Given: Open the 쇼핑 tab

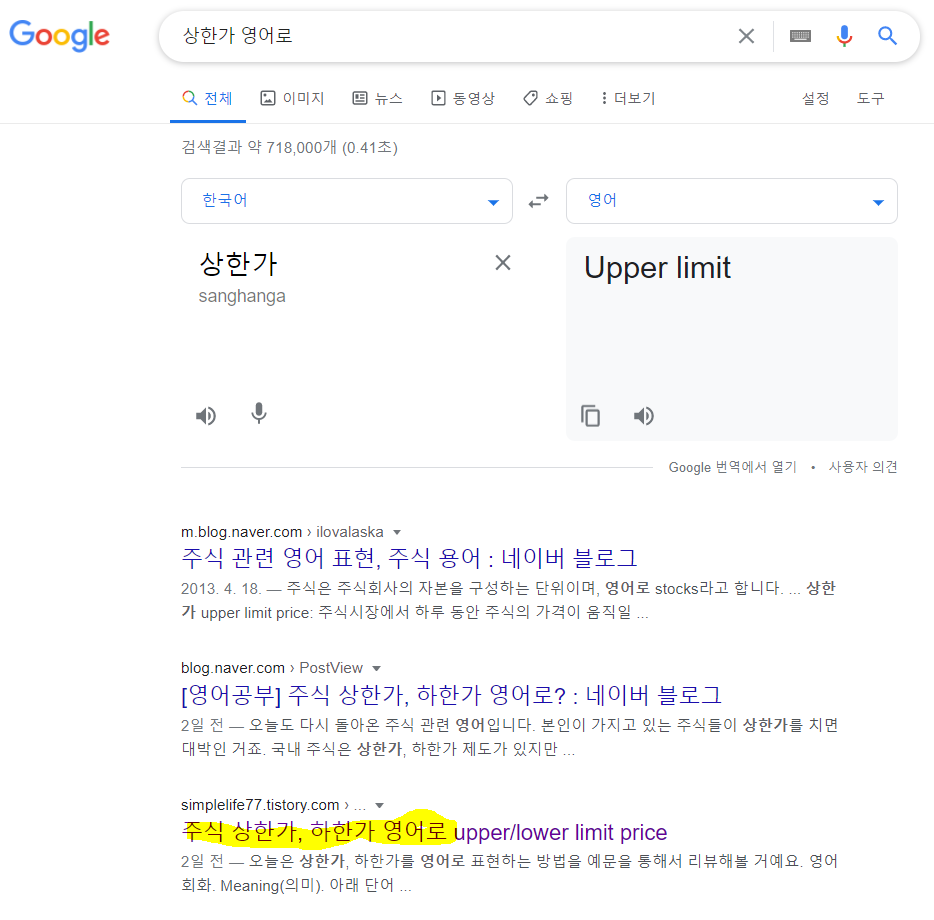Looking at the screenshot, I should [x=548, y=98].
